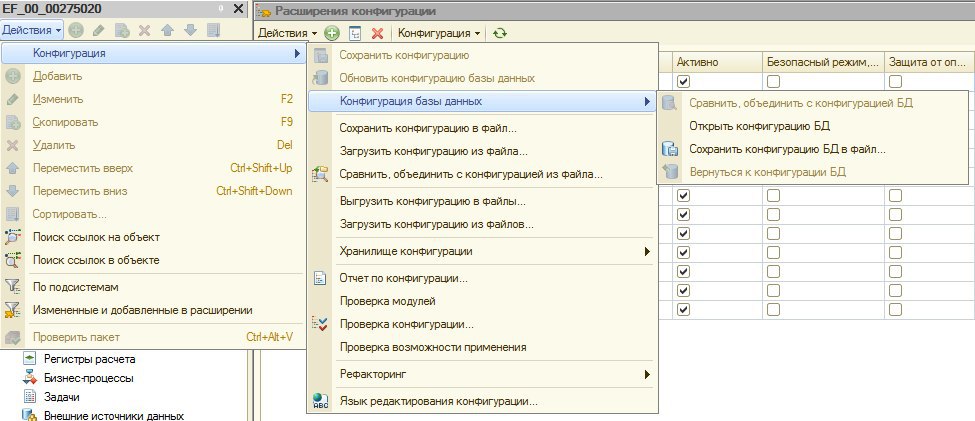Open Конфигурация dropdown in extensions toolbar

pos(439,33)
